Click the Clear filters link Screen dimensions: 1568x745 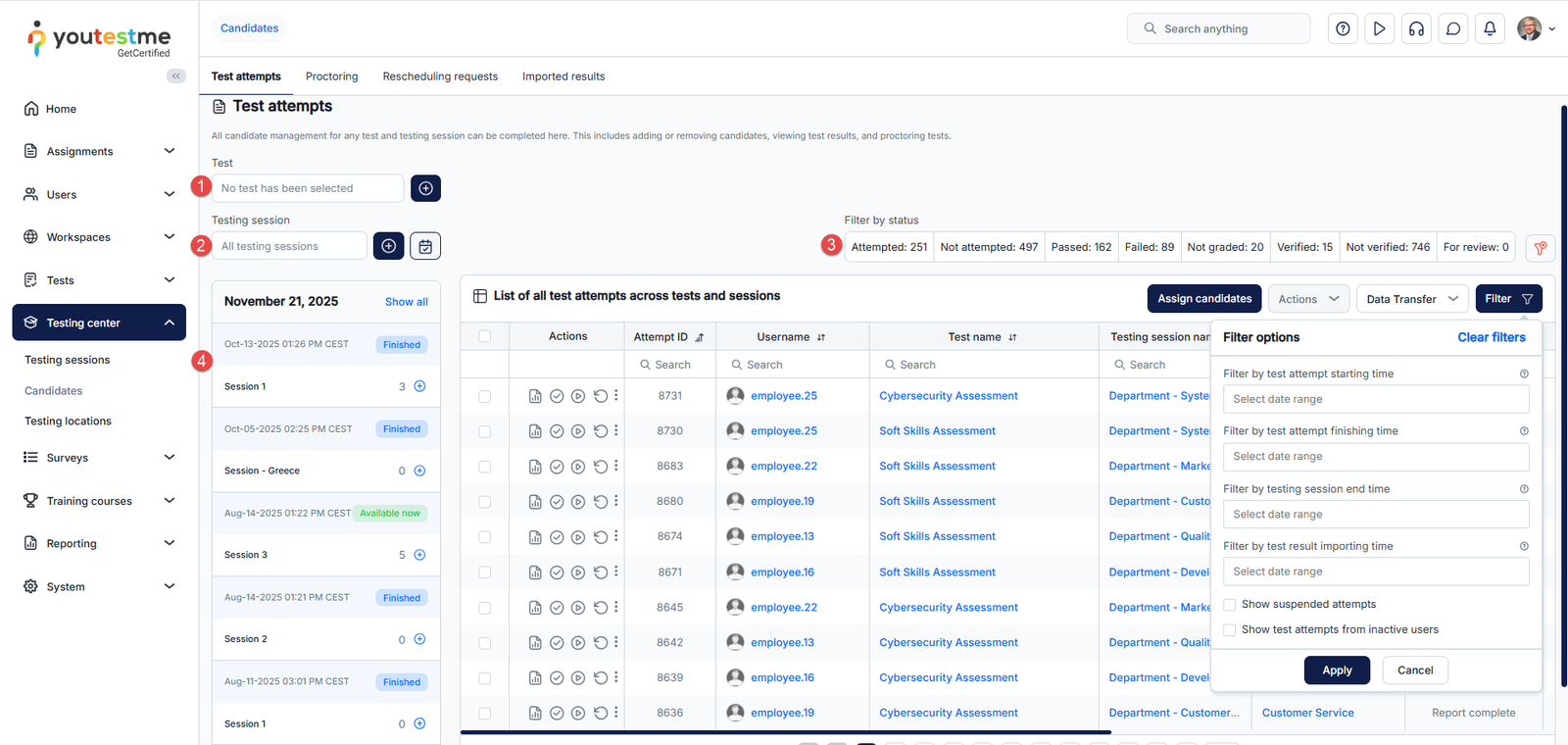1491,337
